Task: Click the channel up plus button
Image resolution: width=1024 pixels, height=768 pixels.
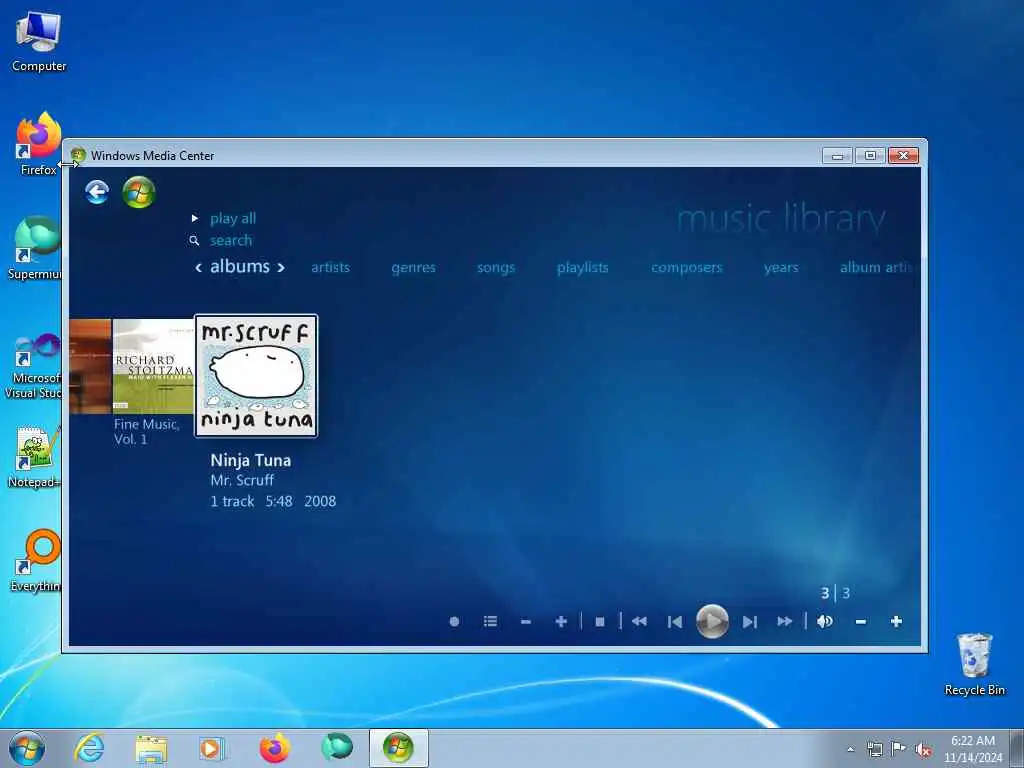Action: [561, 622]
